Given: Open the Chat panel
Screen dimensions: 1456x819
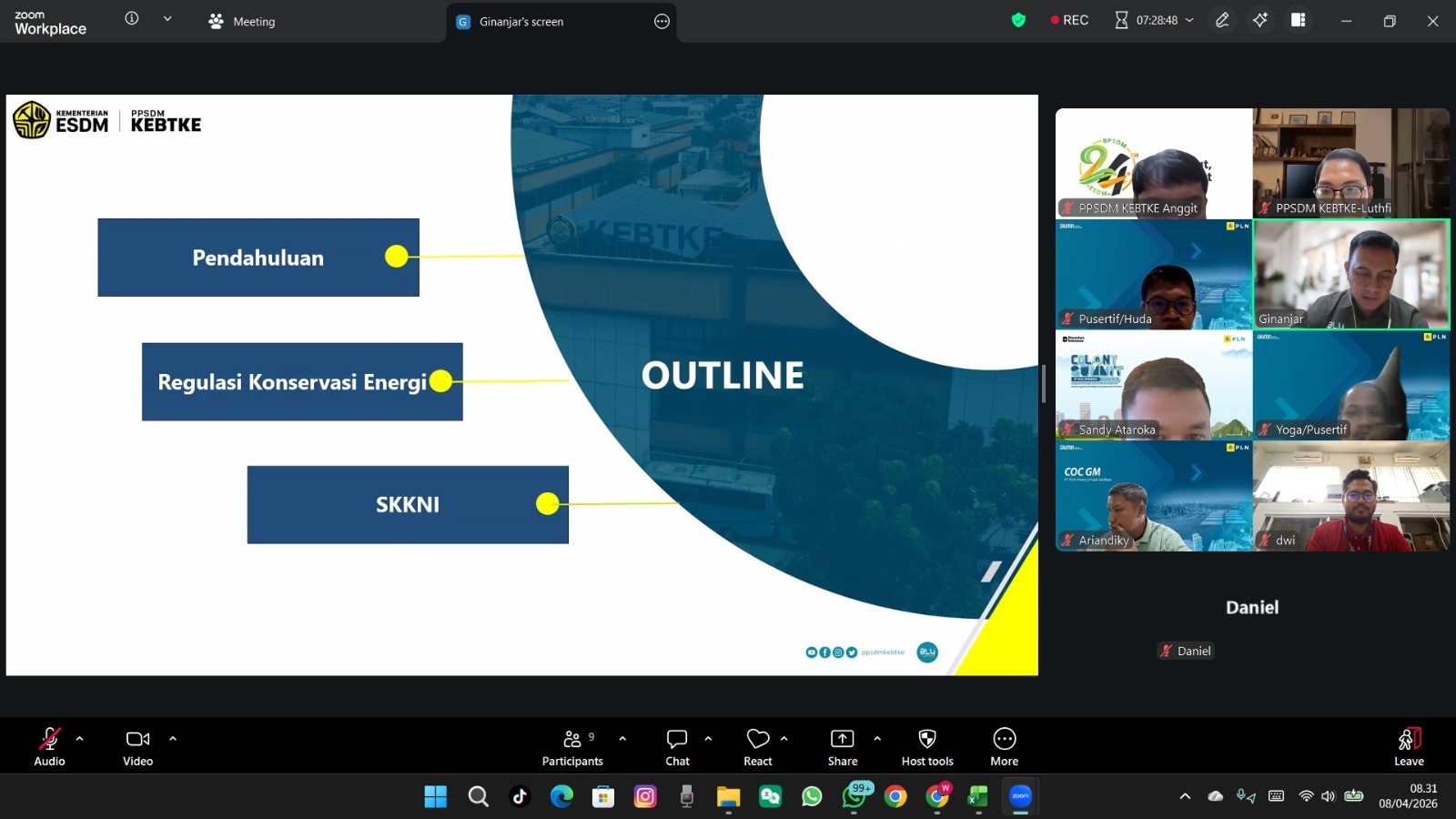Looking at the screenshot, I should [677, 747].
